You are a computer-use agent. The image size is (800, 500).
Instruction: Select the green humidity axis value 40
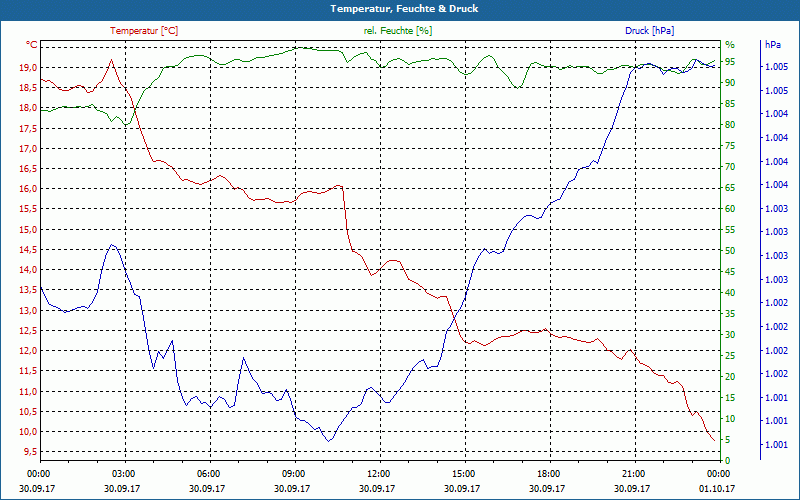730,293
